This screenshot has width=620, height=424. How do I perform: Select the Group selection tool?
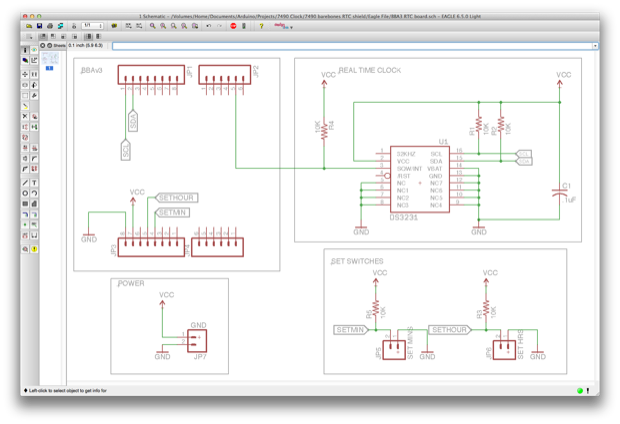coord(25,95)
